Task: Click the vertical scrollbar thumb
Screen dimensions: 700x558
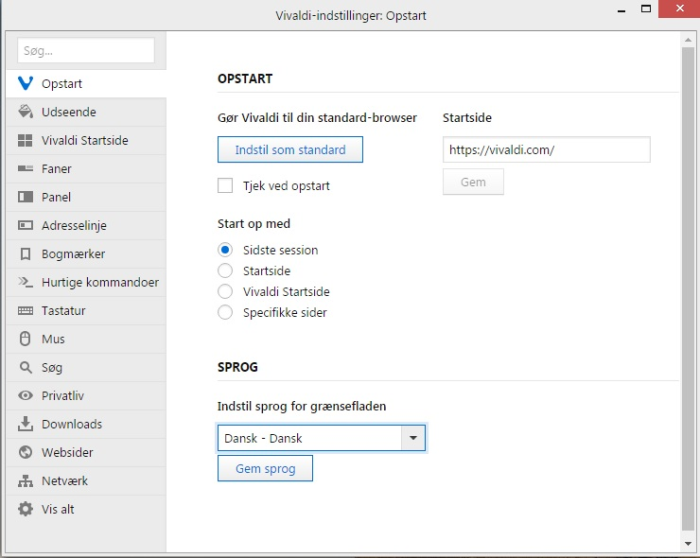Action: 688,289
